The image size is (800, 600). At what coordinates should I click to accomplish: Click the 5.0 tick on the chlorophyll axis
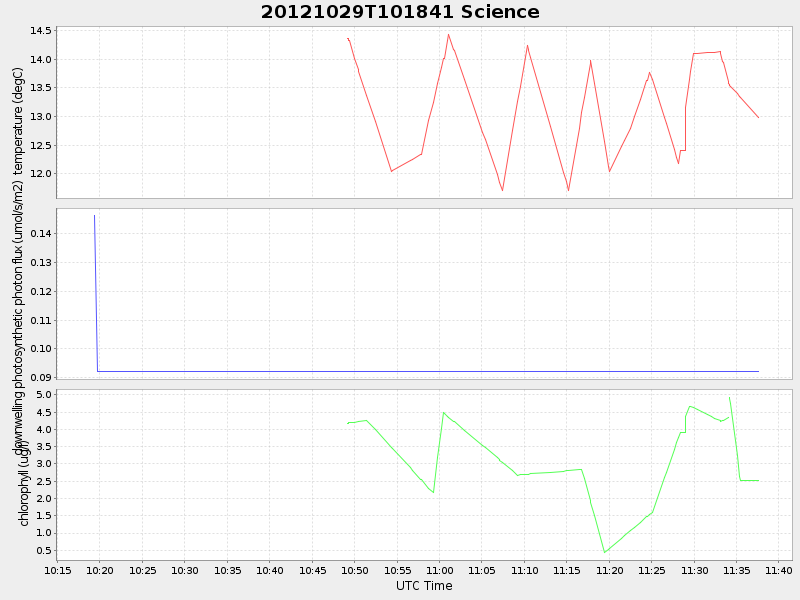pos(43,395)
